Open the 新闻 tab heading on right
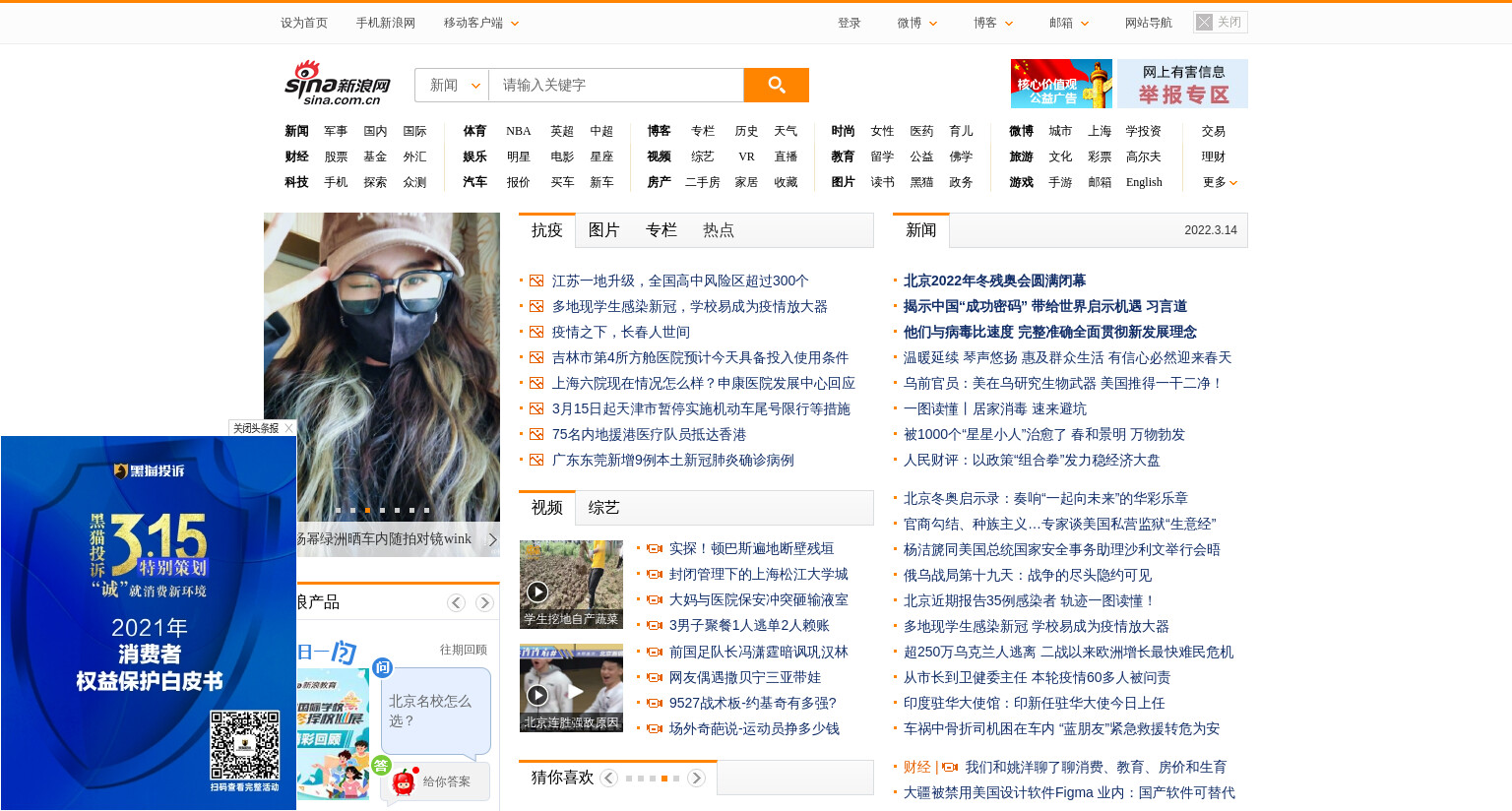1512x811 pixels. tap(921, 230)
